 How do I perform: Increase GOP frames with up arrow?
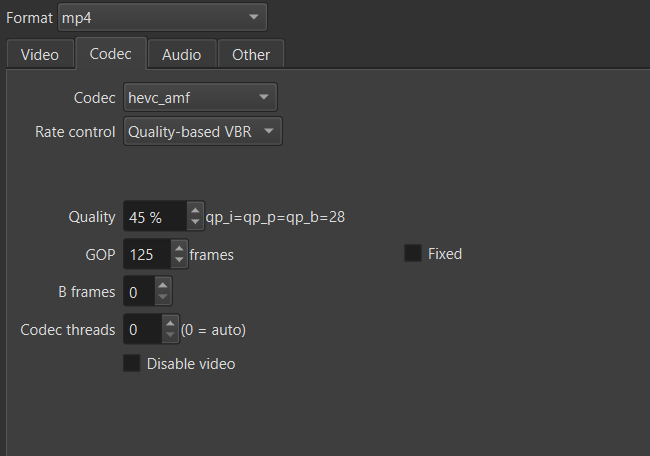179,248
